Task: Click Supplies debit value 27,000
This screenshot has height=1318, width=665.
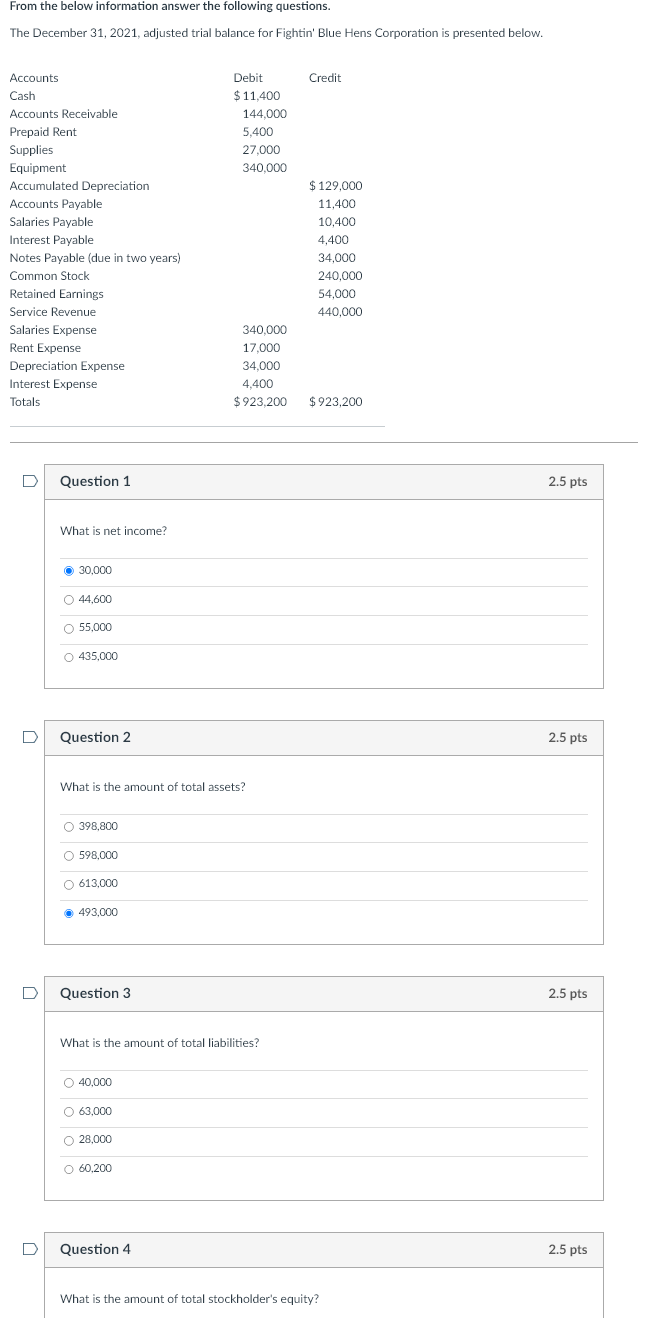Action: click(261, 150)
